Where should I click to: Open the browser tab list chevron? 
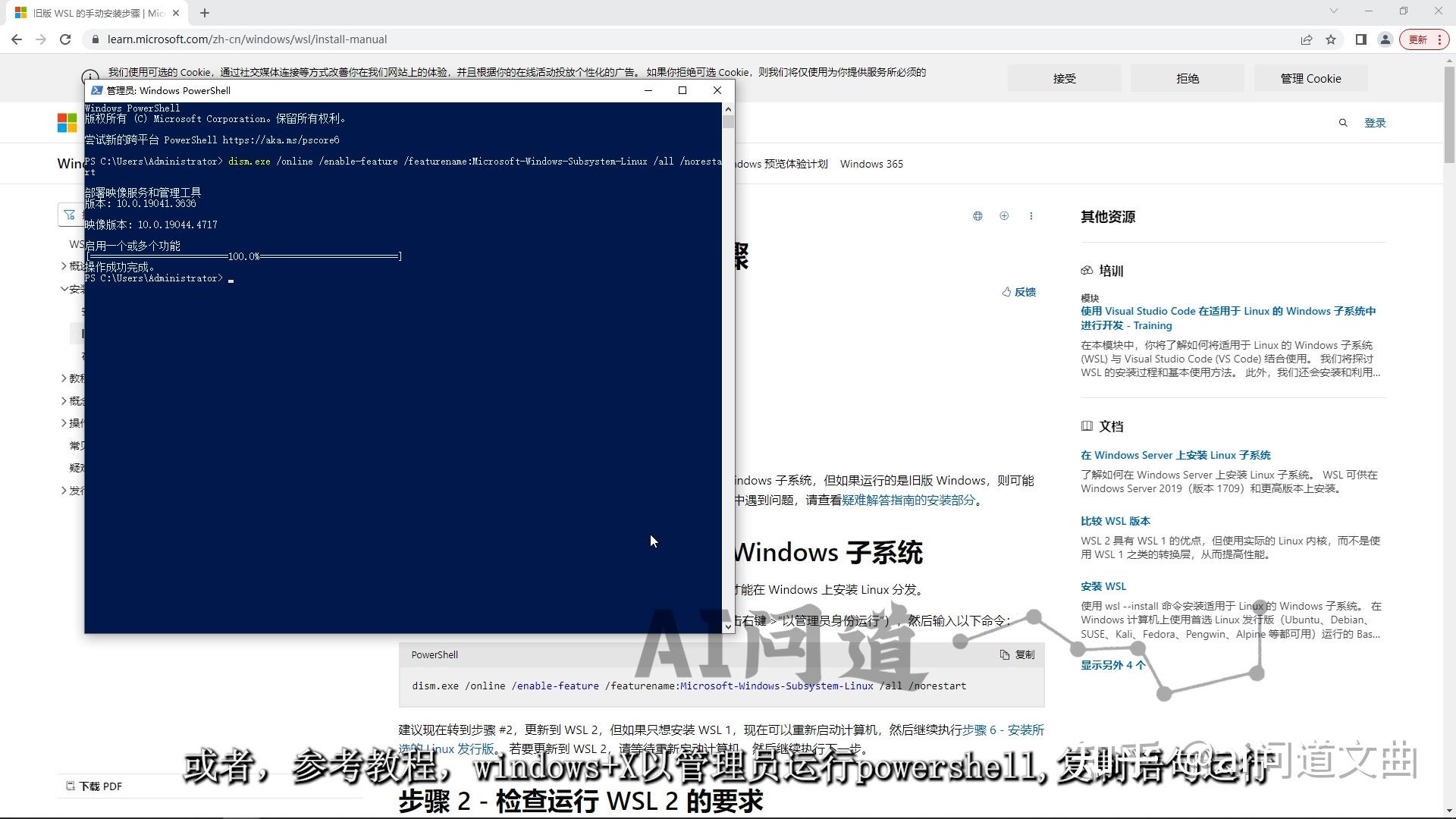point(1333,11)
